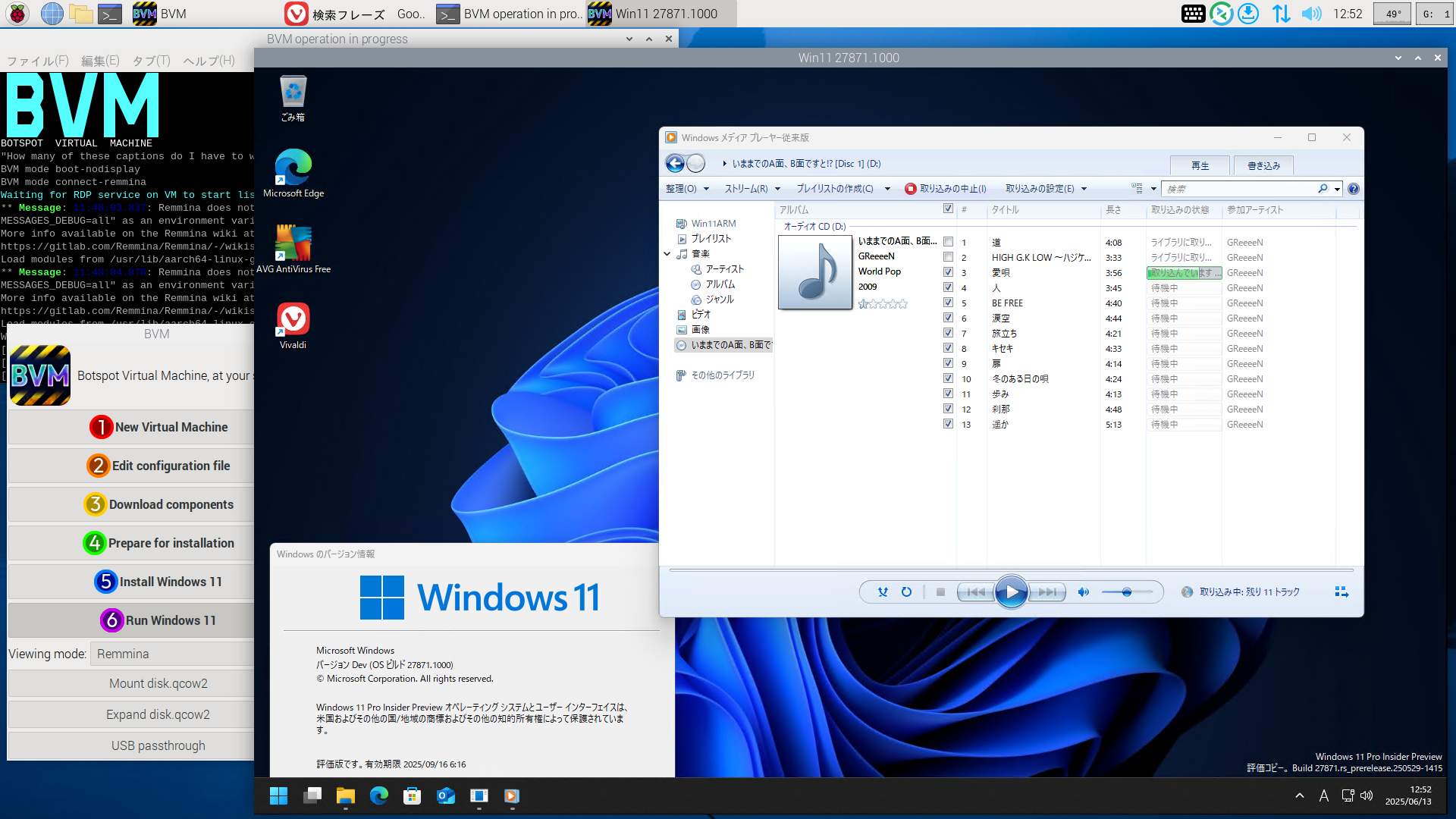The width and height of the screenshot is (1456, 819).
Task: Open Windows Start menu in VM taskbar
Action: [x=278, y=795]
